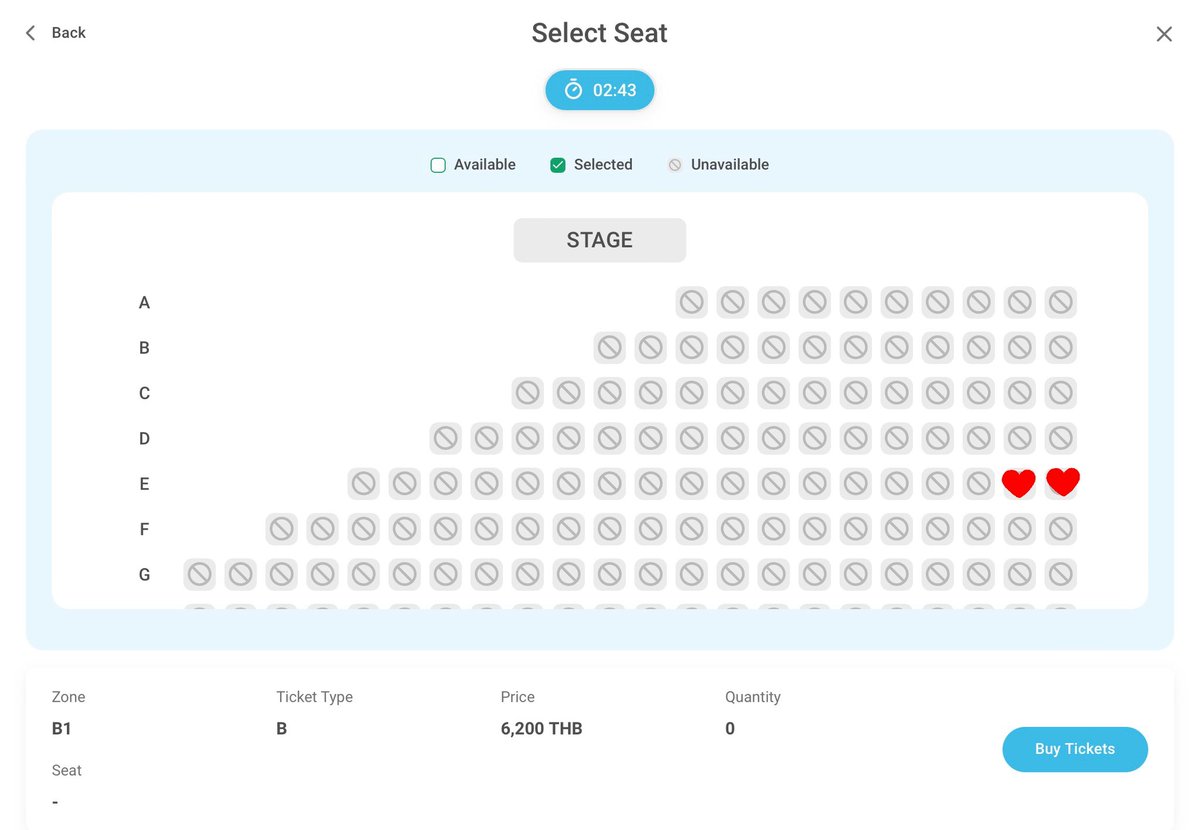Click the STAGE label box

[600, 240]
